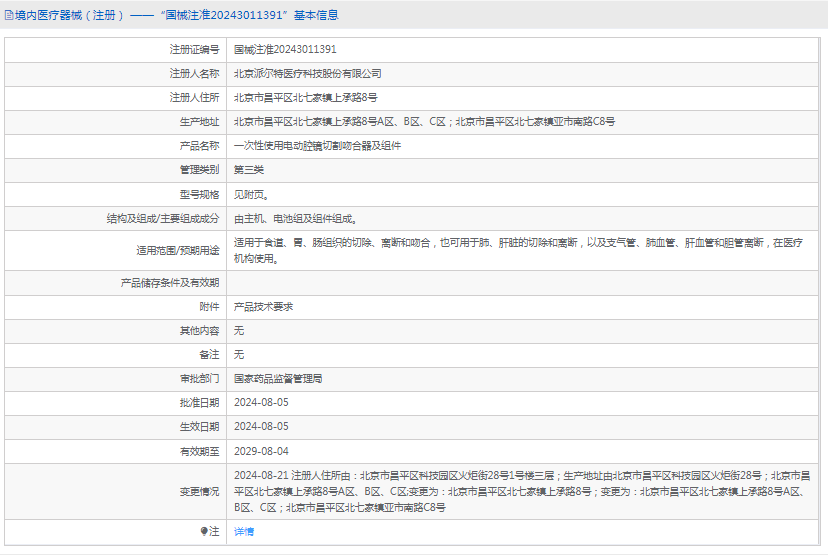828x555 pixels.
Task: Select approval department 国家药品监督管理局
Action: point(278,379)
